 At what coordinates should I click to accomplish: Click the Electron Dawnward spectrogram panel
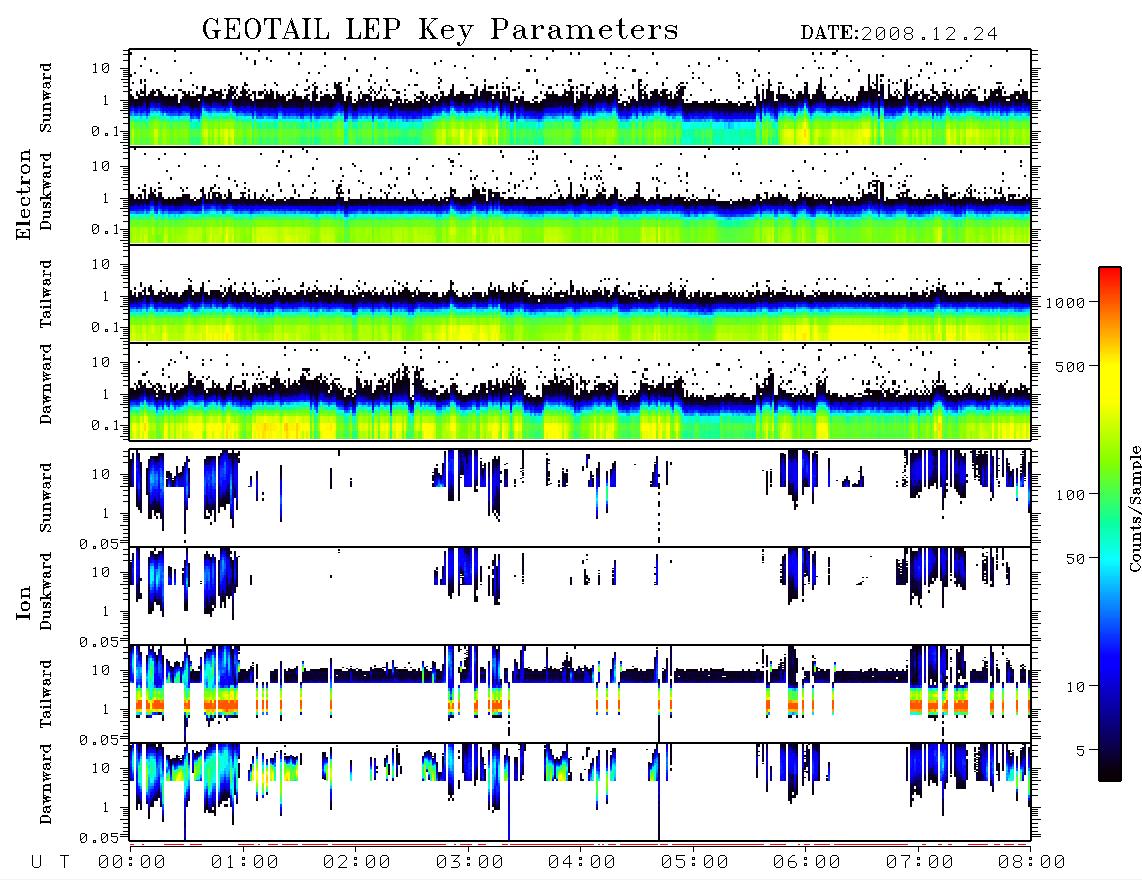point(580,392)
